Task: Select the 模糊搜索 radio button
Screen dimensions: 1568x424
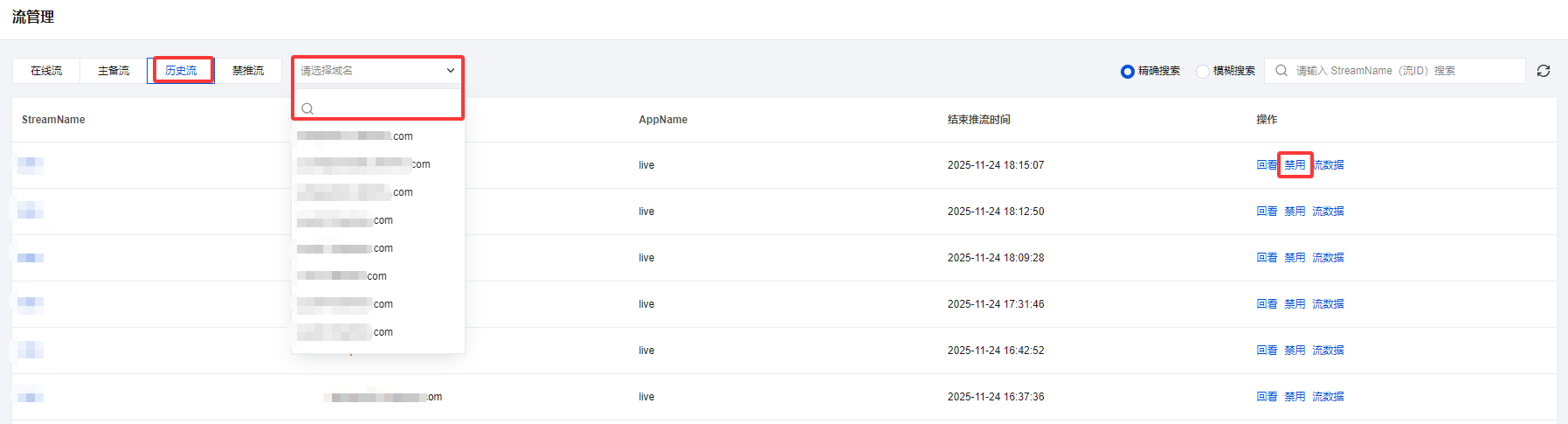Action: tap(1203, 72)
